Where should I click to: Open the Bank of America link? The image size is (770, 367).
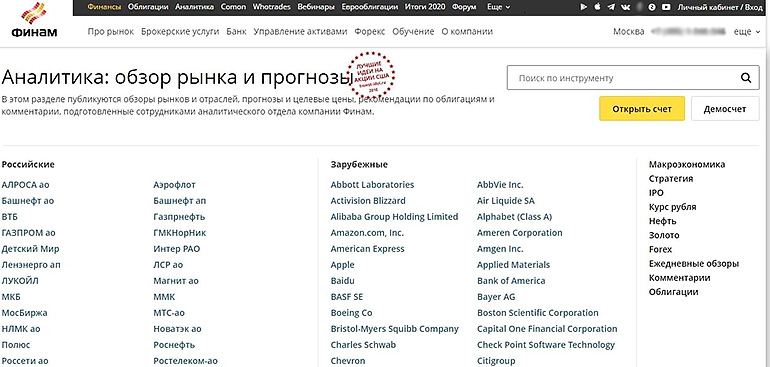pyautogui.click(x=511, y=281)
